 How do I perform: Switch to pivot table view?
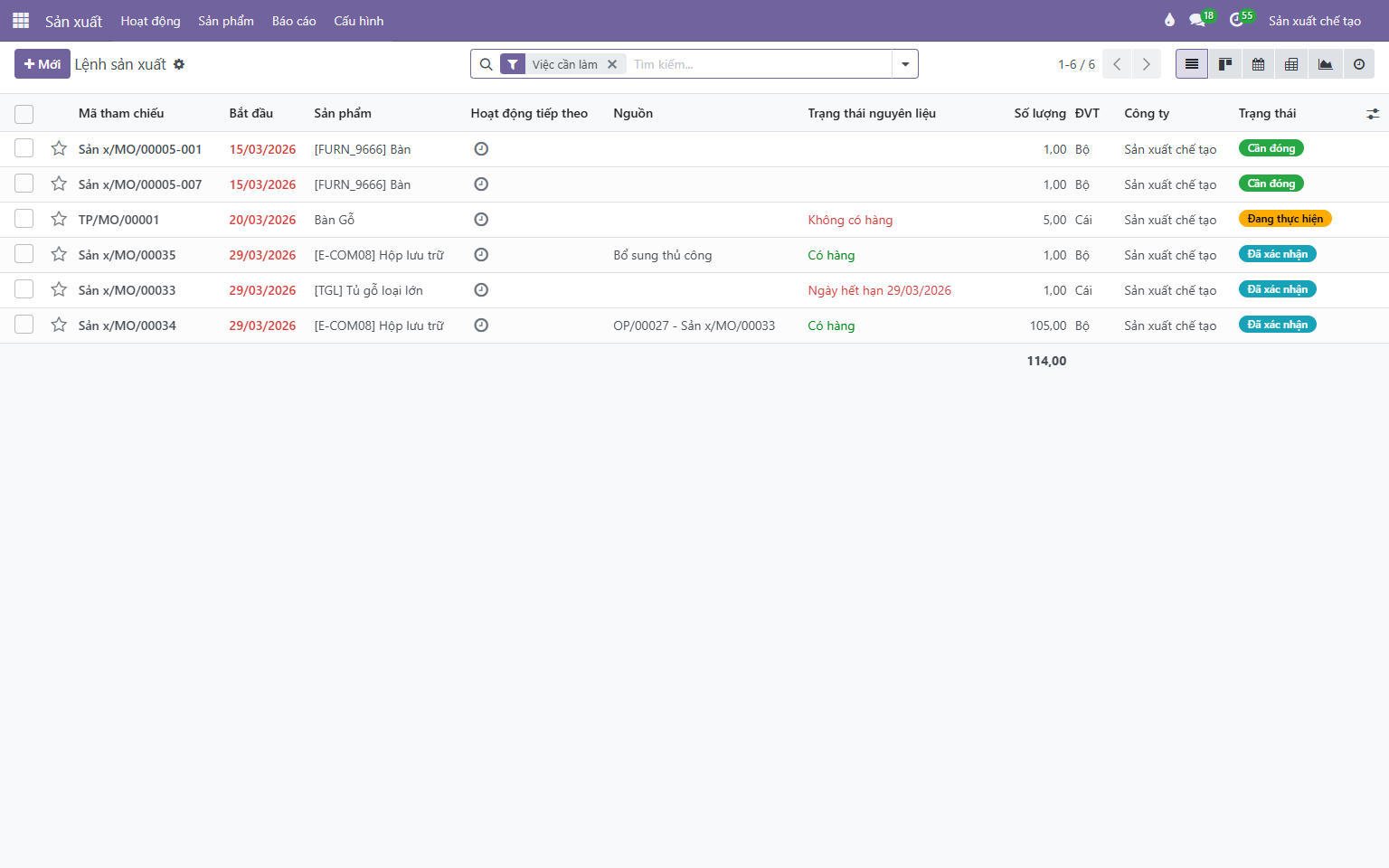tap(1291, 64)
